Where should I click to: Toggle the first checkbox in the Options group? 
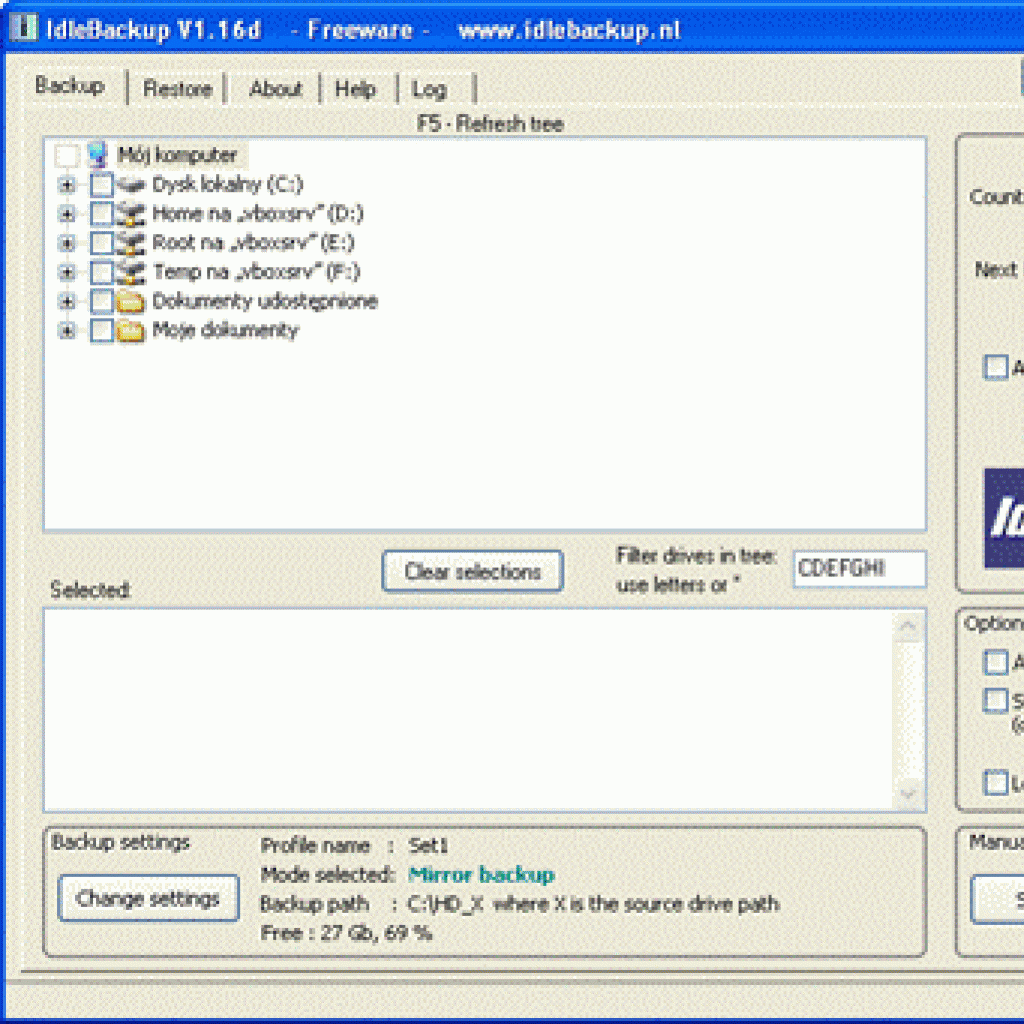[996, 662]
